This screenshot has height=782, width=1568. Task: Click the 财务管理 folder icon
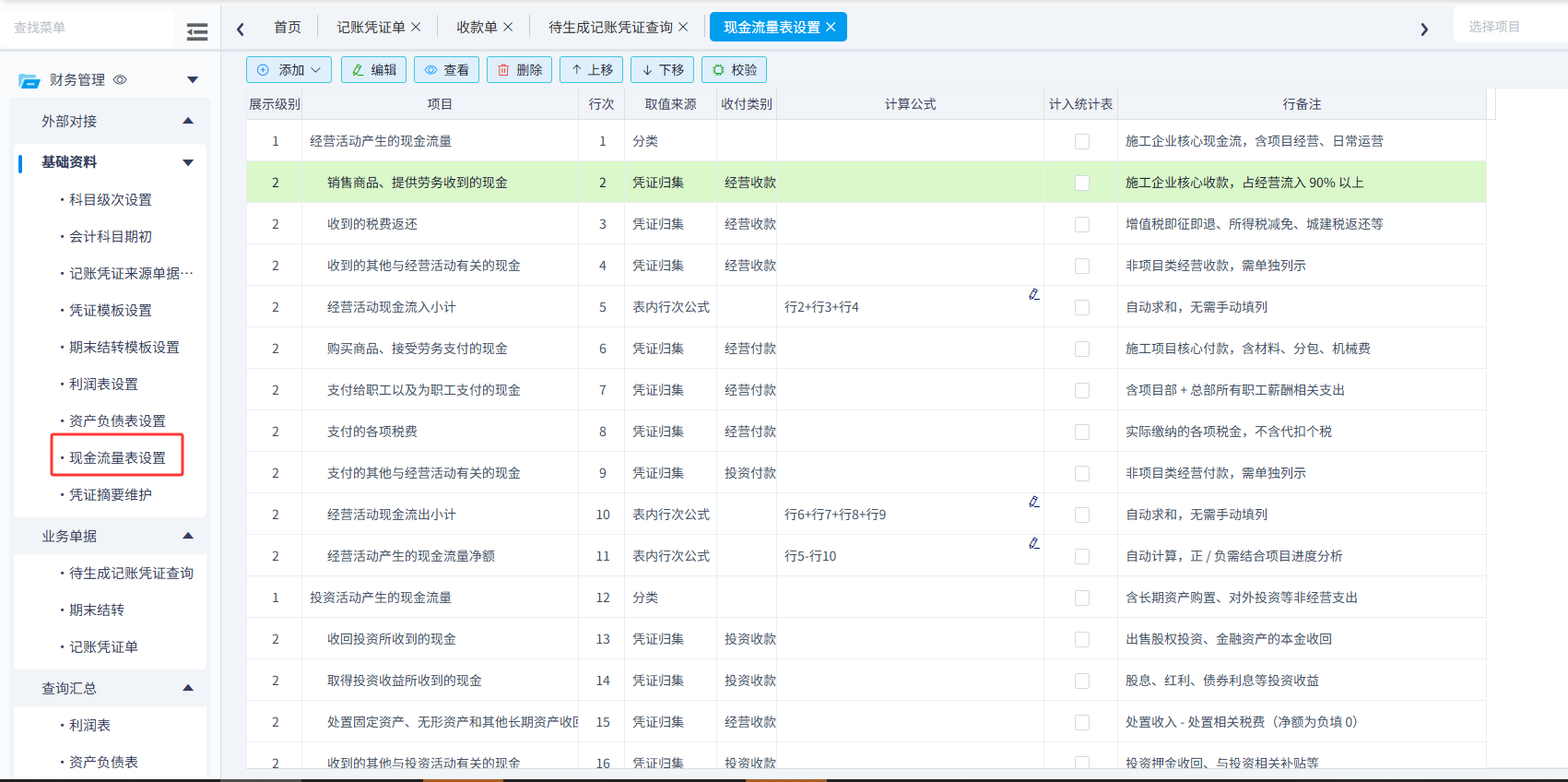click(x=29, y=80)
